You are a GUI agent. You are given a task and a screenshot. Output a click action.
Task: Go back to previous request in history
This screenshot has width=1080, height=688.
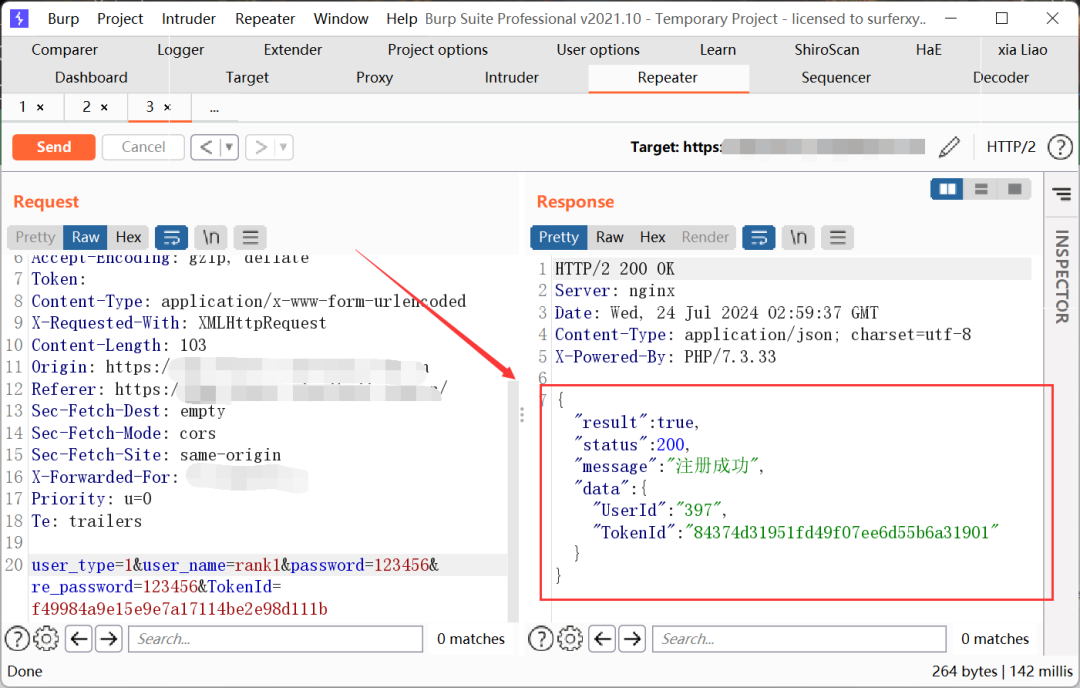point(205,147)
